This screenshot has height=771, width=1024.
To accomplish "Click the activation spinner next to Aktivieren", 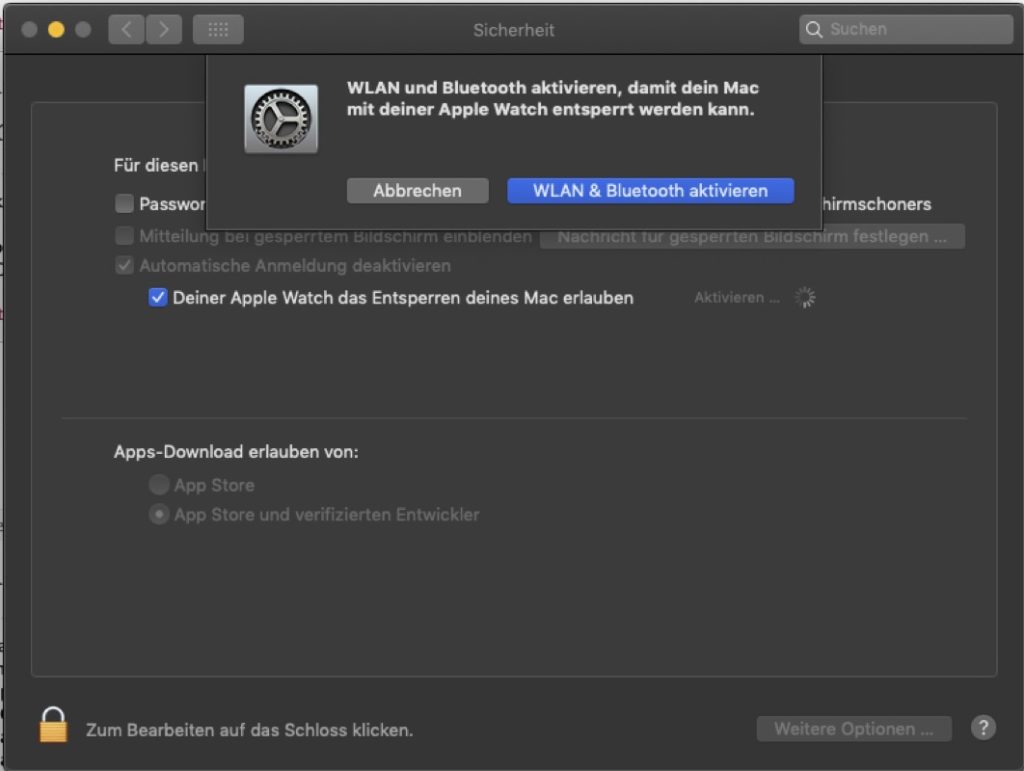I will [x=805, y=298].
